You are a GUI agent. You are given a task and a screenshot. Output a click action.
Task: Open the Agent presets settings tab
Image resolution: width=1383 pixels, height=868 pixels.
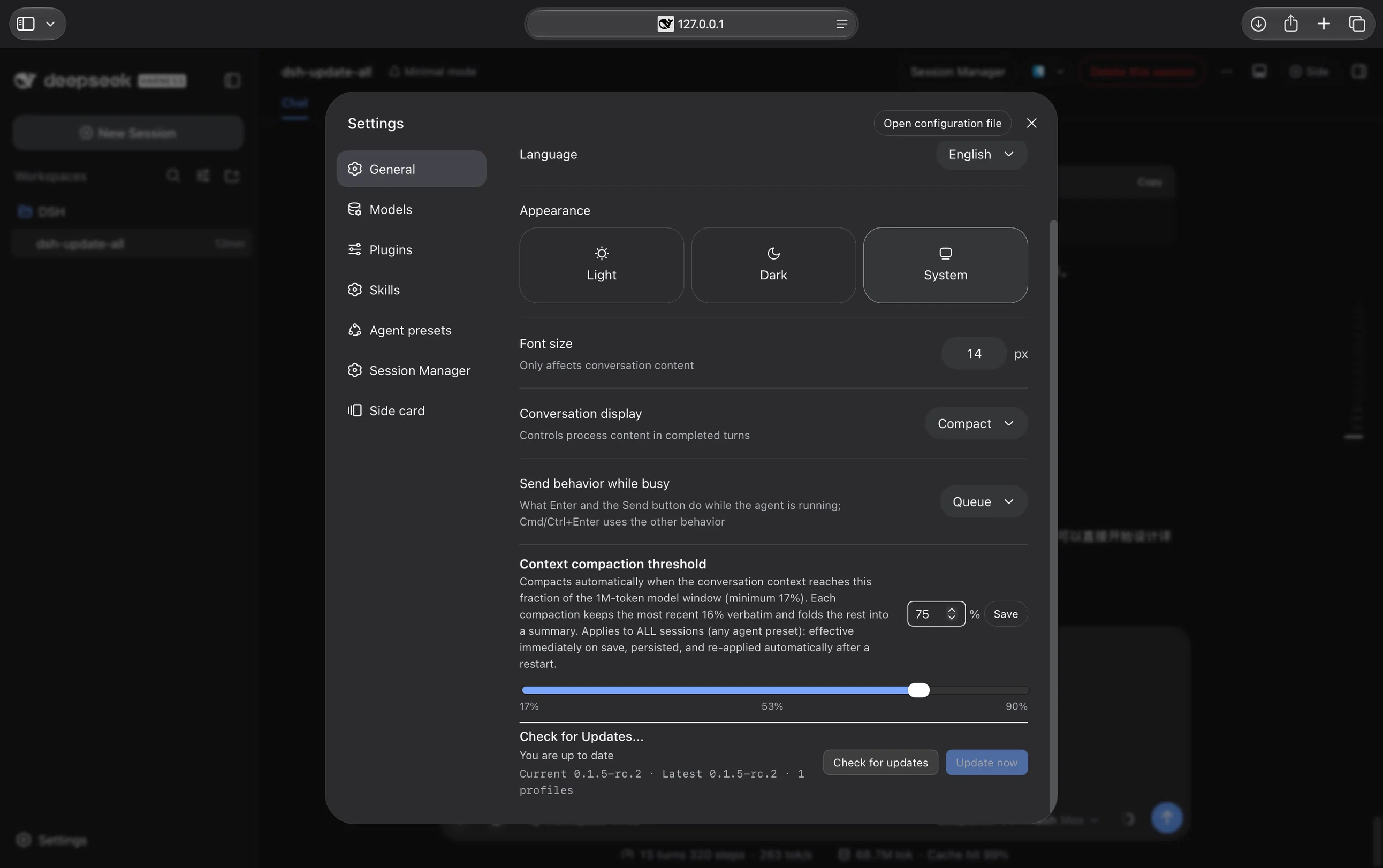tap(411, 330)
